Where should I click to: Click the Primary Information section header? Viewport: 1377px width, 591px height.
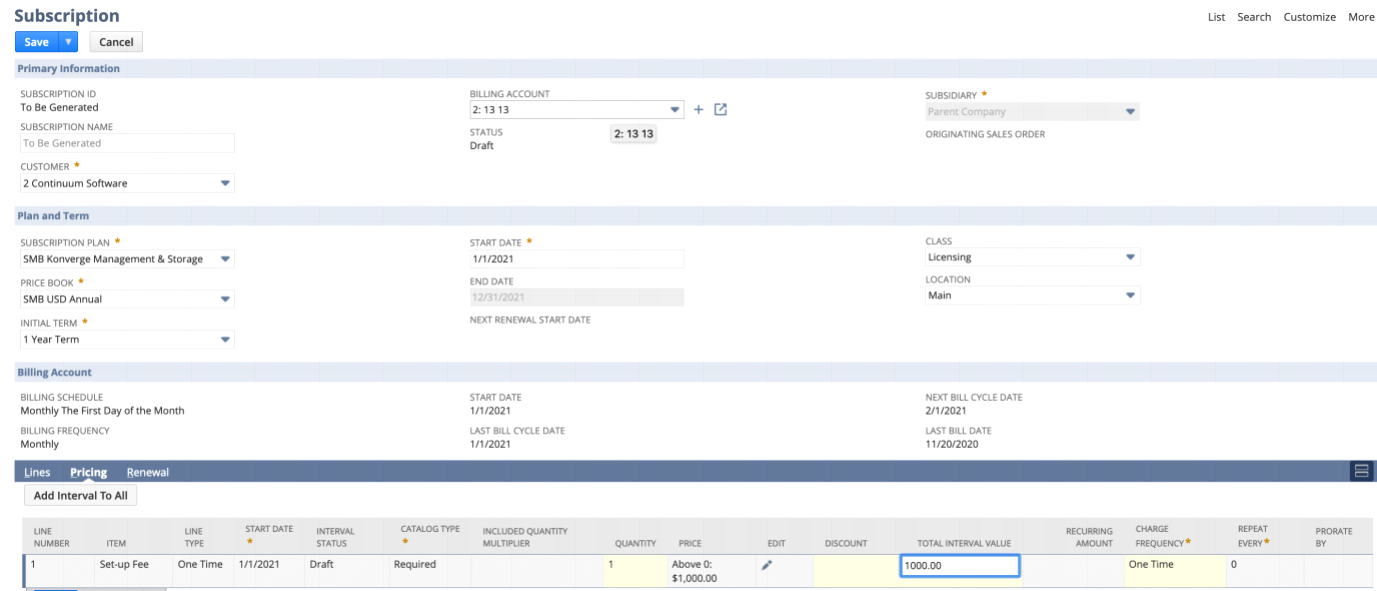click(696, 69)
